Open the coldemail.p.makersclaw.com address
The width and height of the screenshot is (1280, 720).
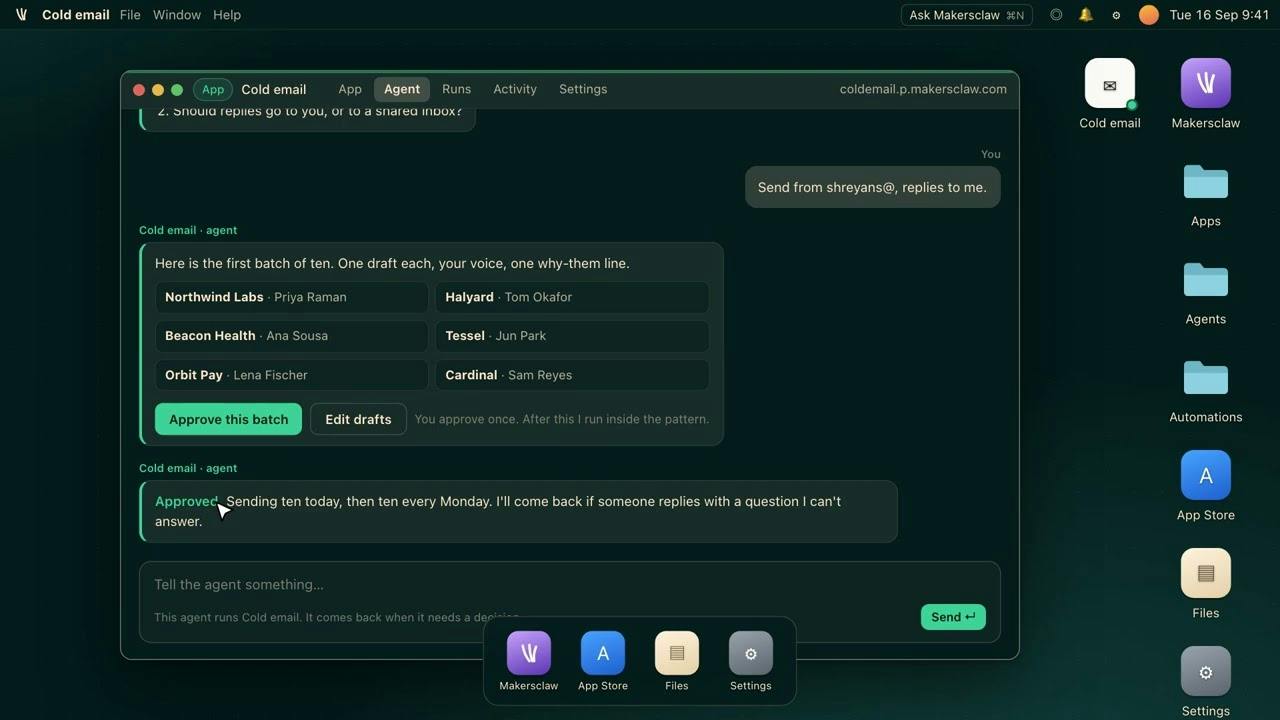point(923,89)
